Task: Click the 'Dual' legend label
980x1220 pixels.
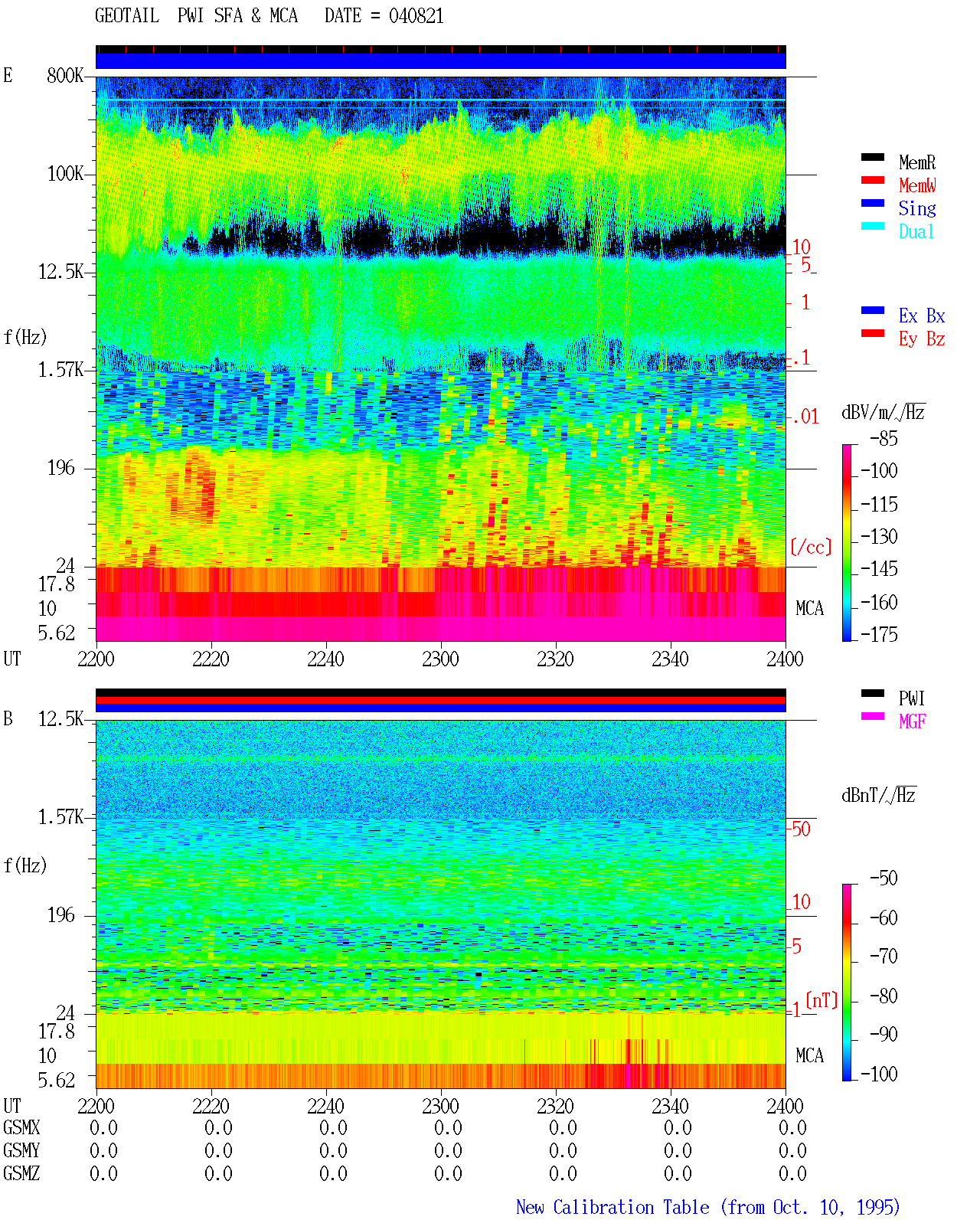Action: tap(917, 231)
